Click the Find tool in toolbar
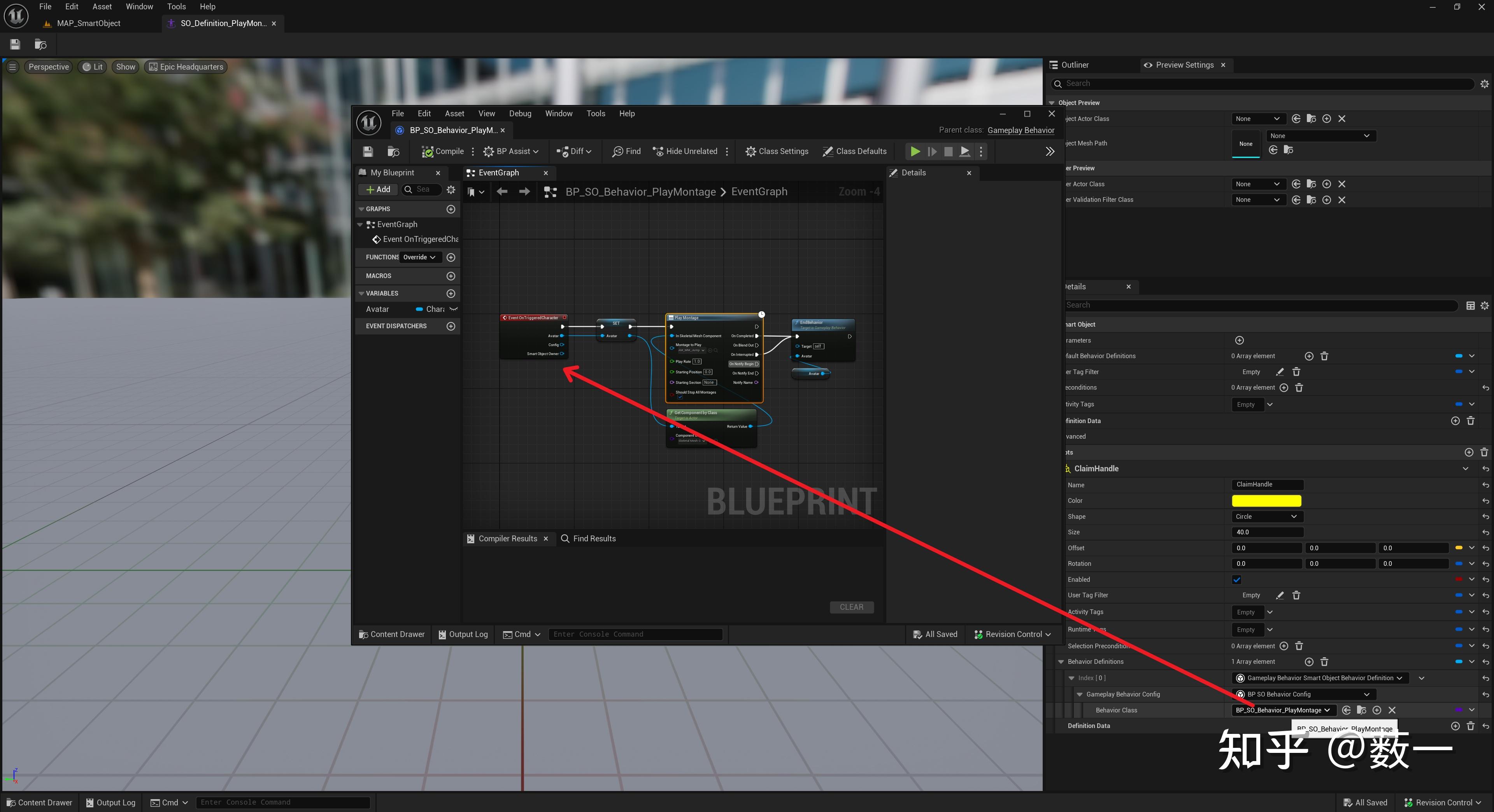1494x812 pixels. (626, 151)
